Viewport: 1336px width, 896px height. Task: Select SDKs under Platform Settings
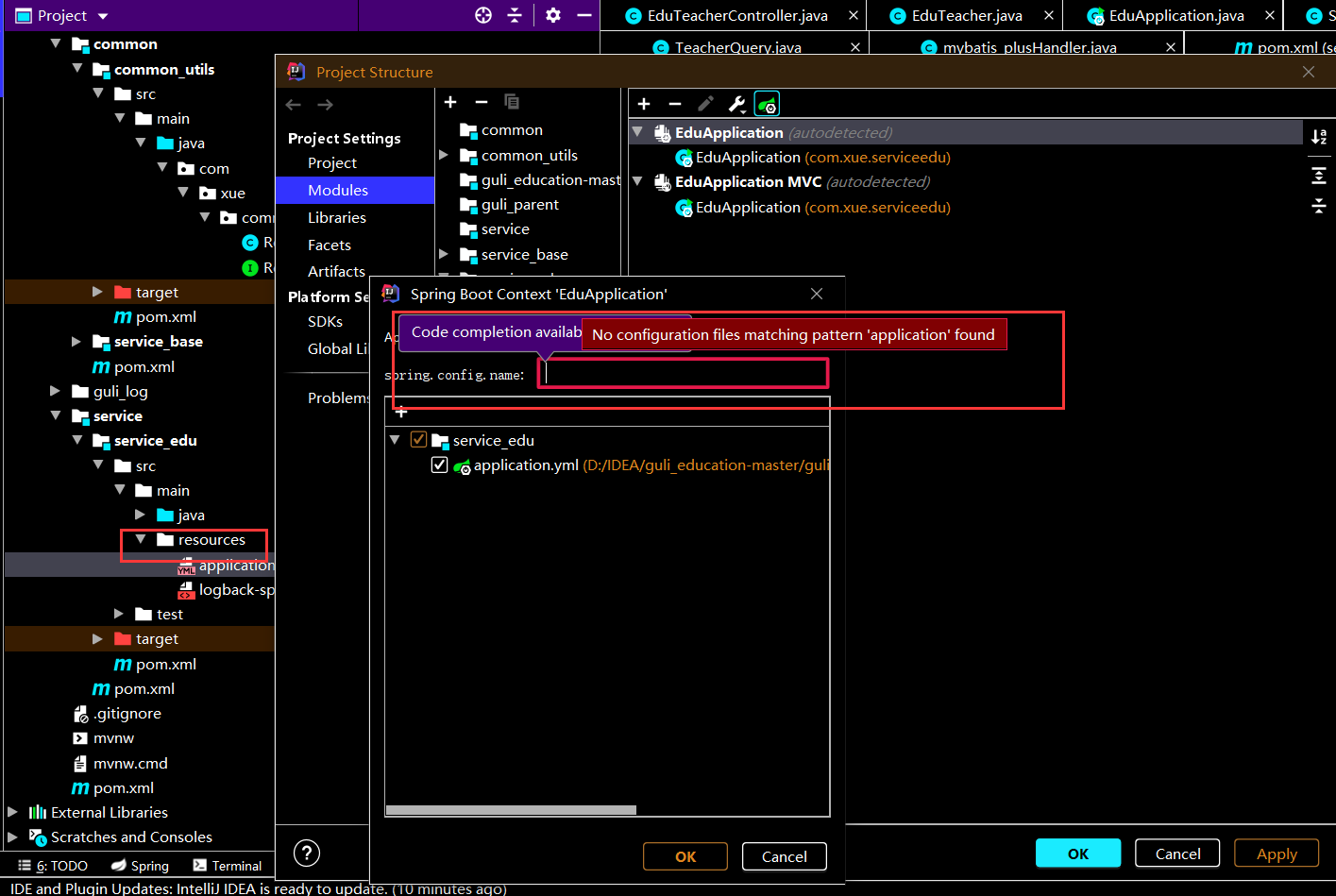point(325,321)
